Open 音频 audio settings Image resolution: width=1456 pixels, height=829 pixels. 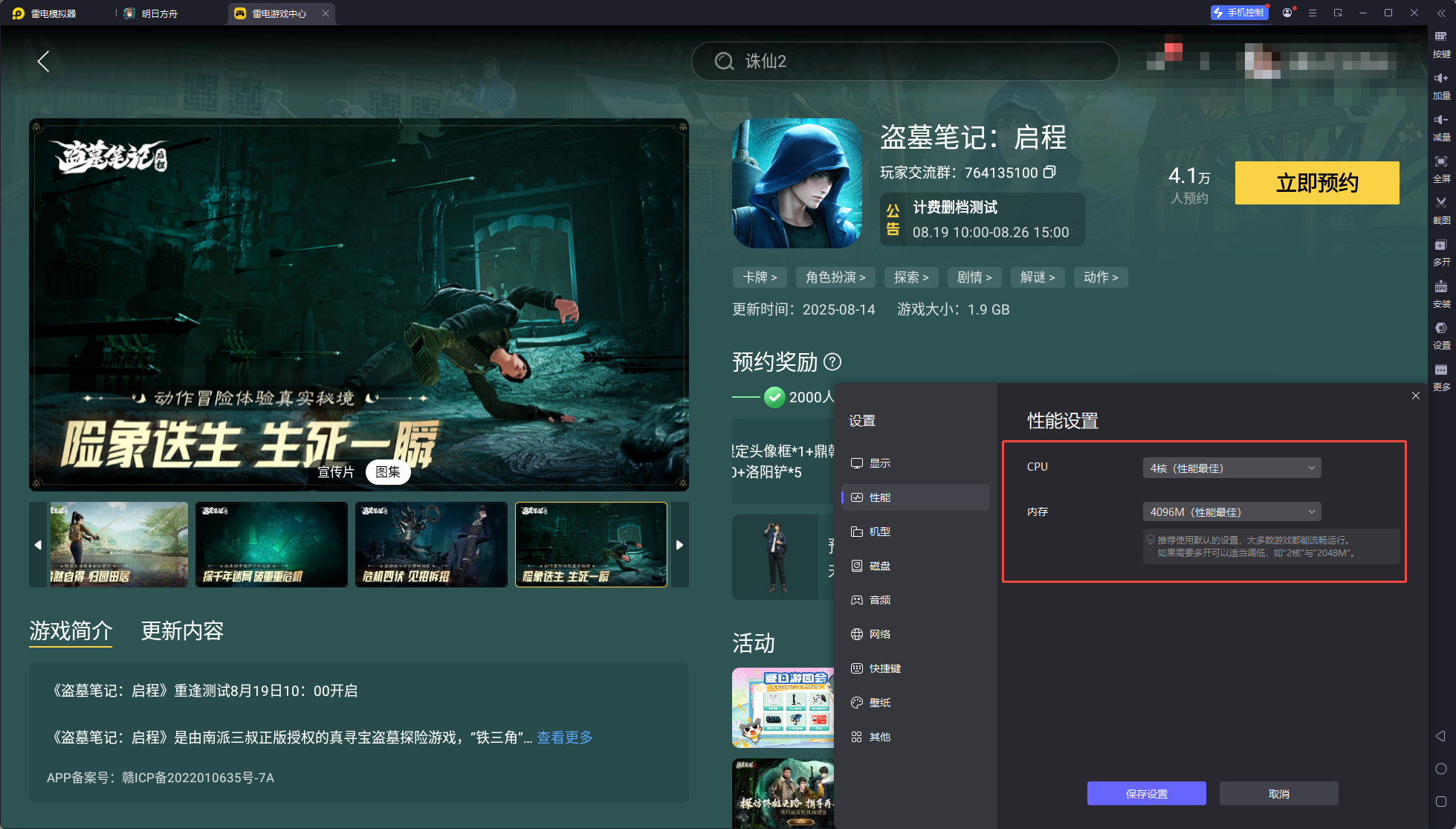click(915, 600)
